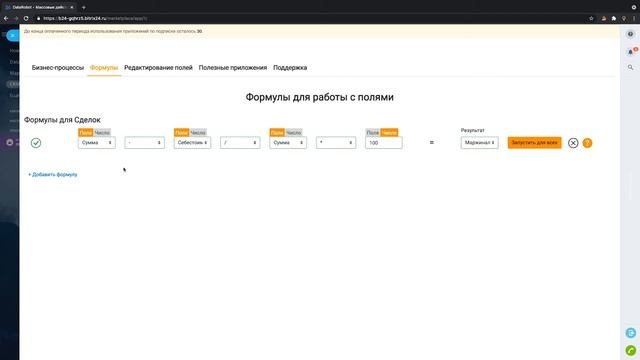Focus the number input containing 100

coord(384,143)
